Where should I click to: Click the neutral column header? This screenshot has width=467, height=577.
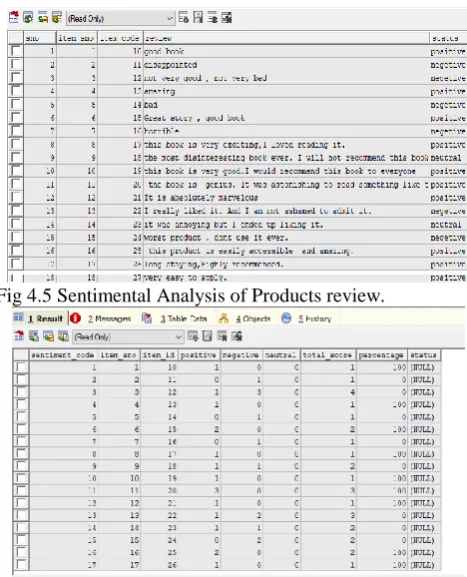pyautogui.click(x=281, y=355)
